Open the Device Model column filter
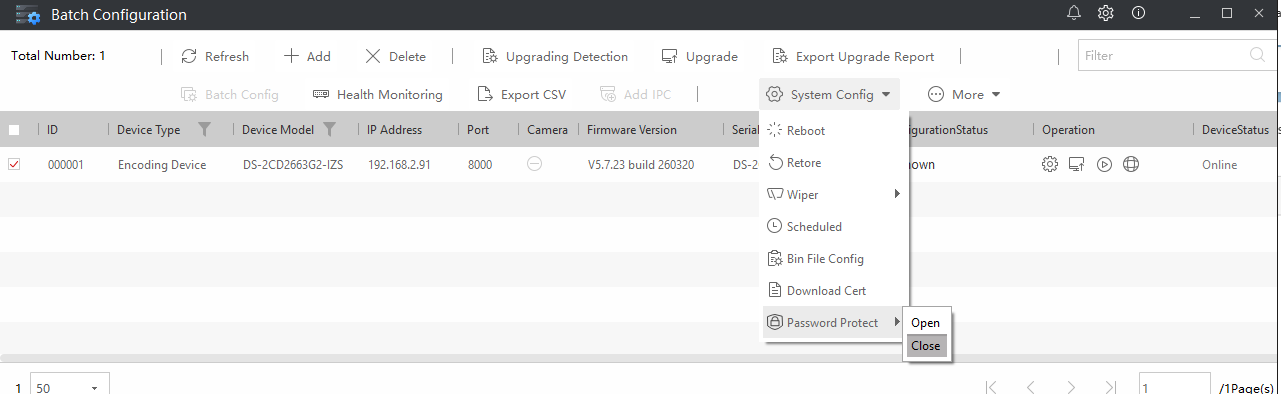This screenshot has width=1281, height=394. tap(329, 129)
